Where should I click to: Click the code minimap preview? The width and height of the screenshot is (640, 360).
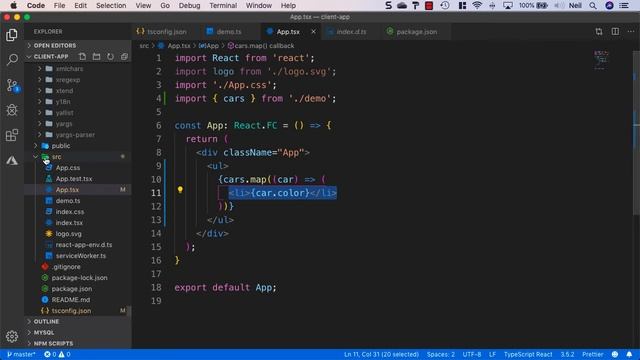pos(601,60)
